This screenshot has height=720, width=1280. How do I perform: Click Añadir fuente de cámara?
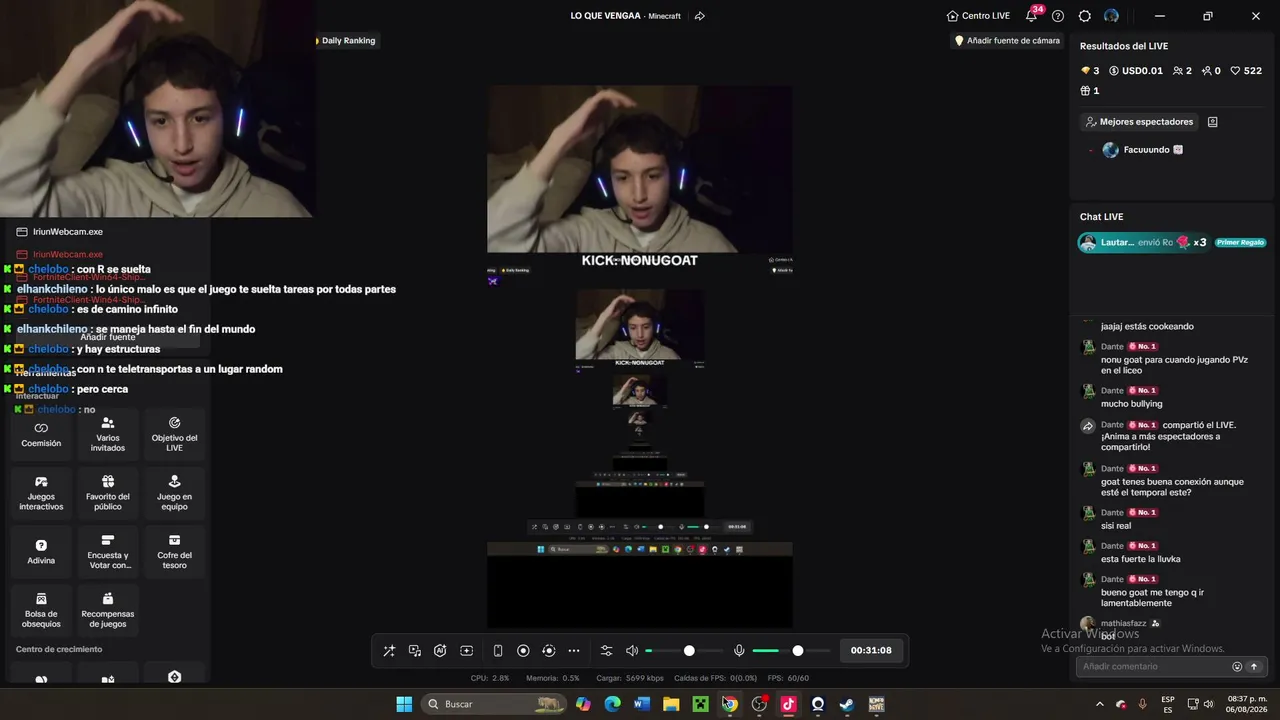point(1007,41)
